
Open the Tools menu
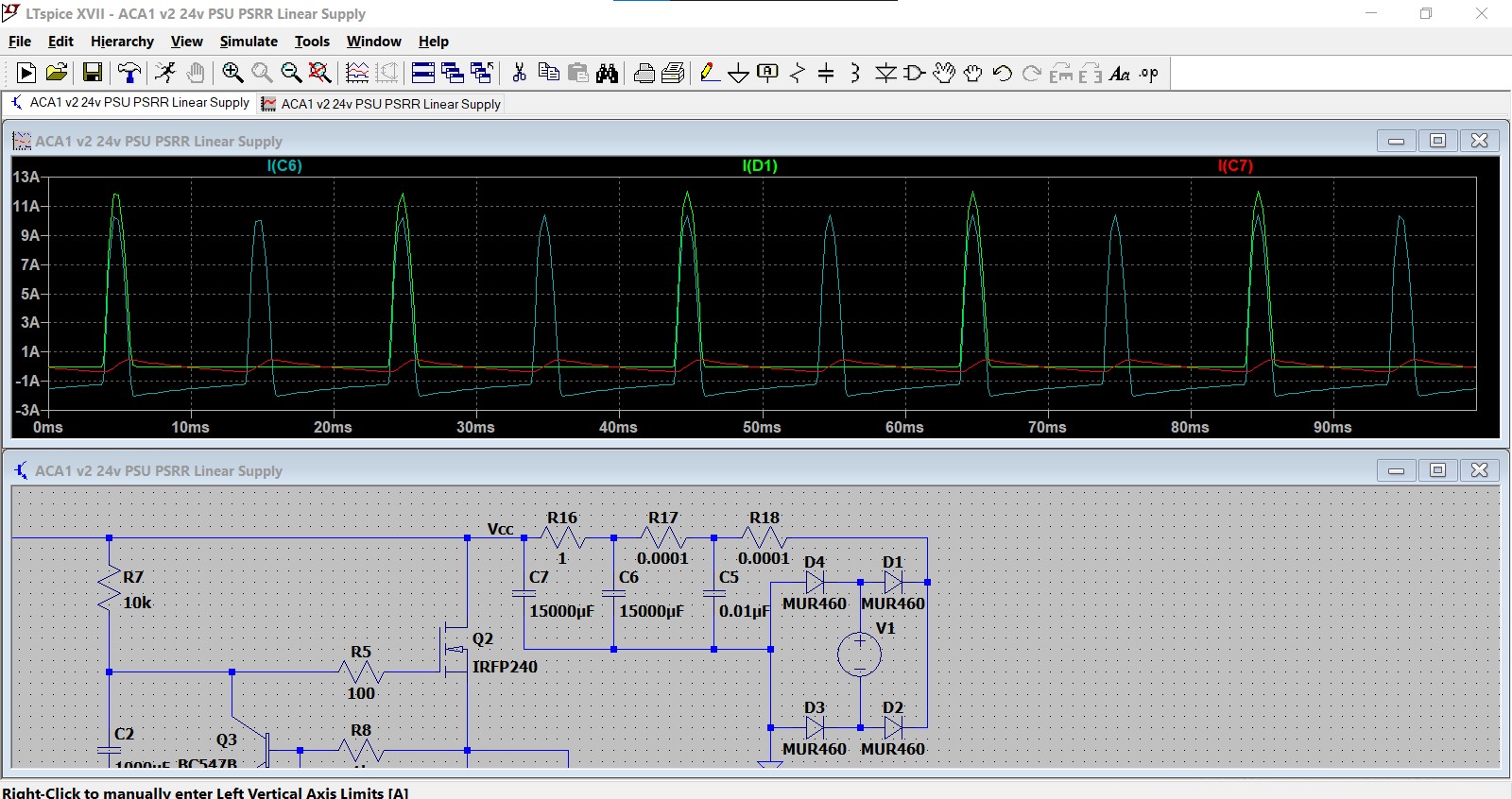312,42
